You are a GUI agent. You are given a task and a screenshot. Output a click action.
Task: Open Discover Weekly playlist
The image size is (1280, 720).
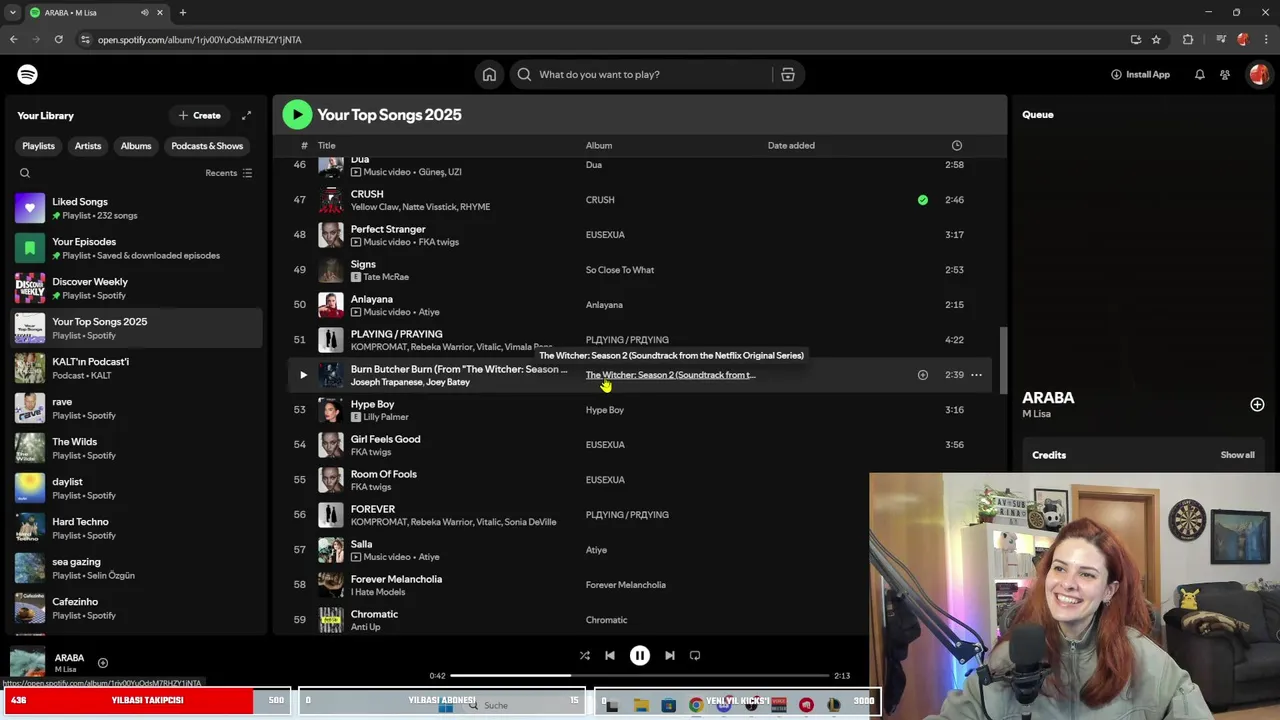137,288
